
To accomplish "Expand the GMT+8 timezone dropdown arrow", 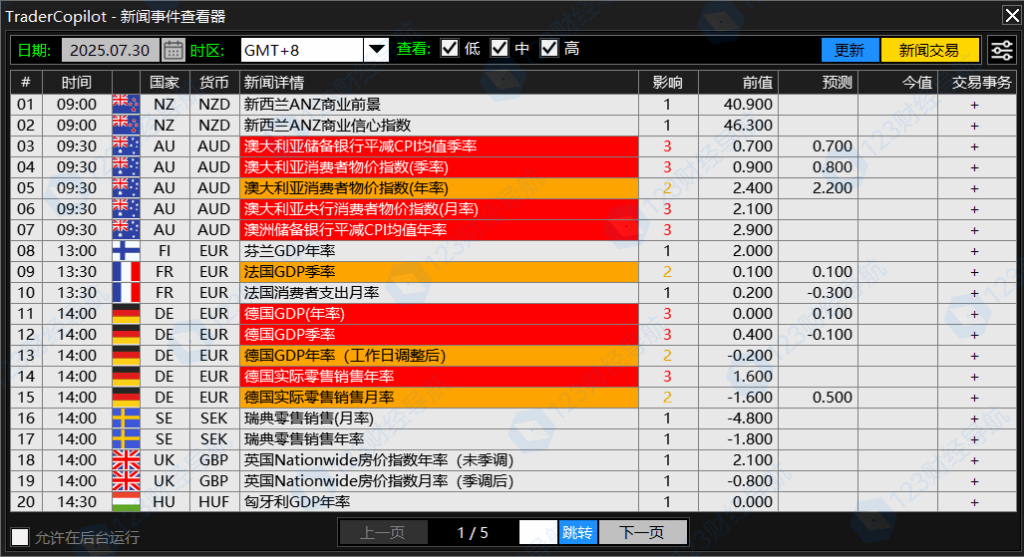I will pos(376,50).
